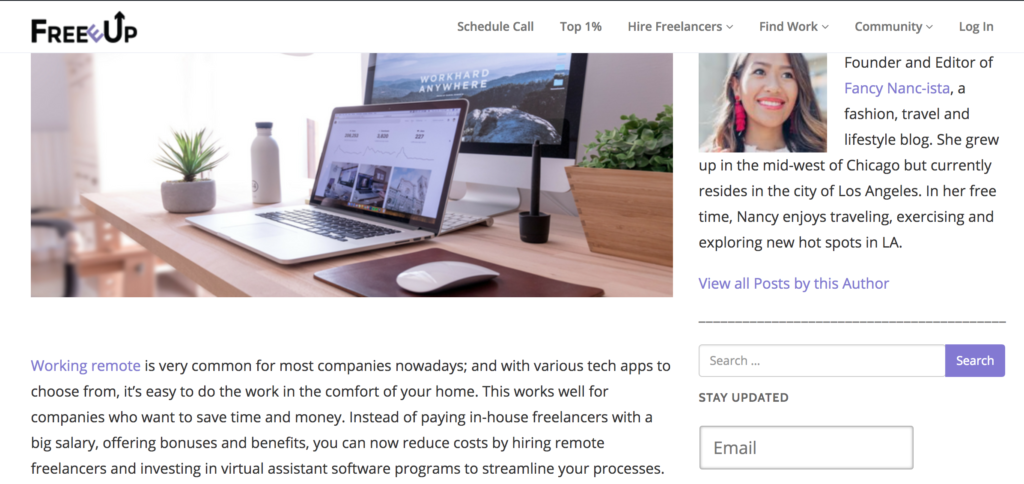The image size is (1024, 484).
Task: Focus the Email subscription field
Action: pyautogui.click(x=806, y=448)
